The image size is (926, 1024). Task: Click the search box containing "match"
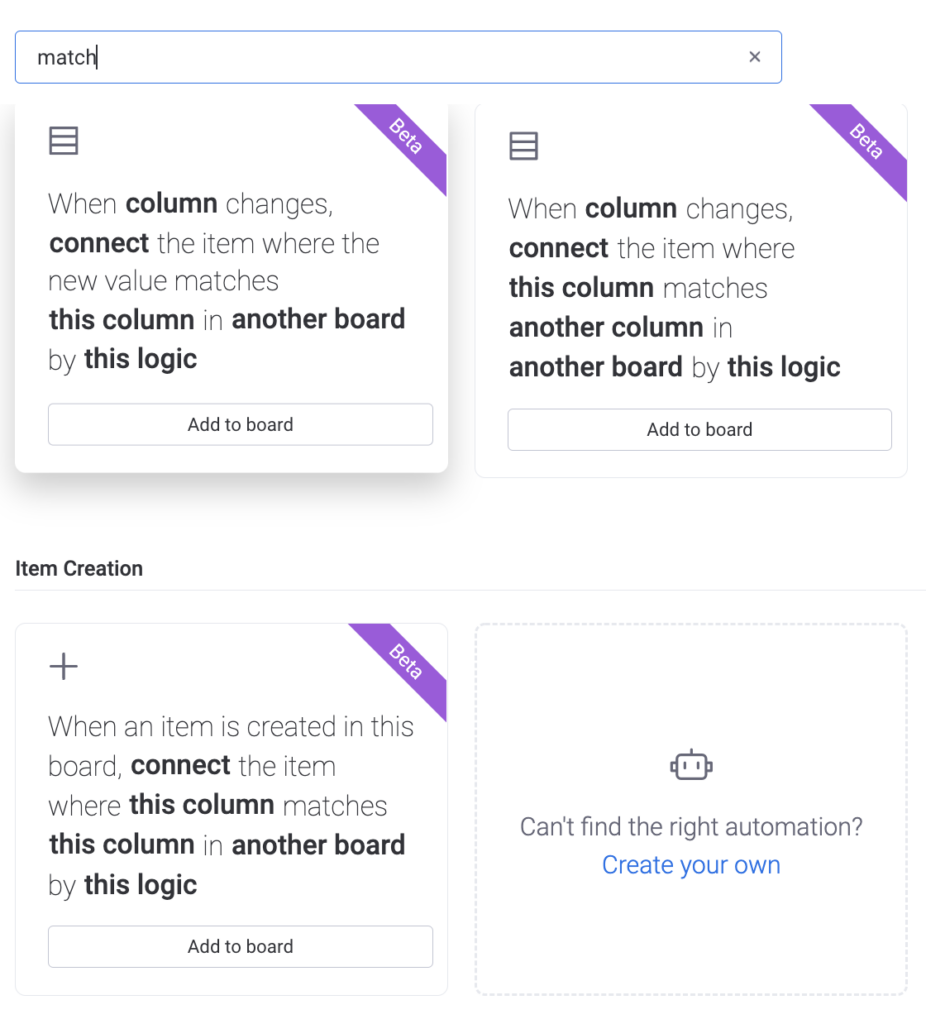[x=398, y=57]
